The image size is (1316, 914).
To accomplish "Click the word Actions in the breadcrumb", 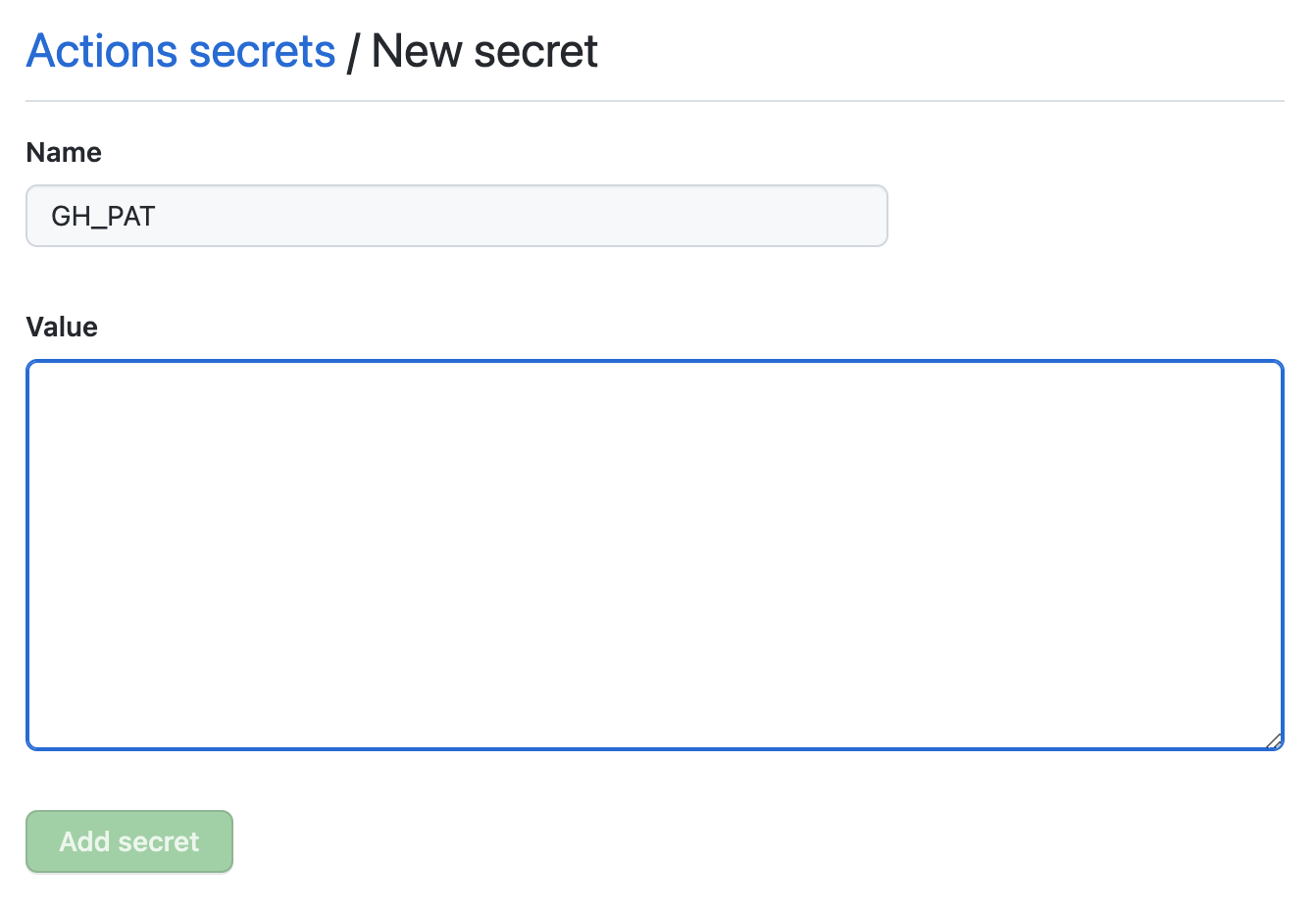I will [x=102, y=52].
